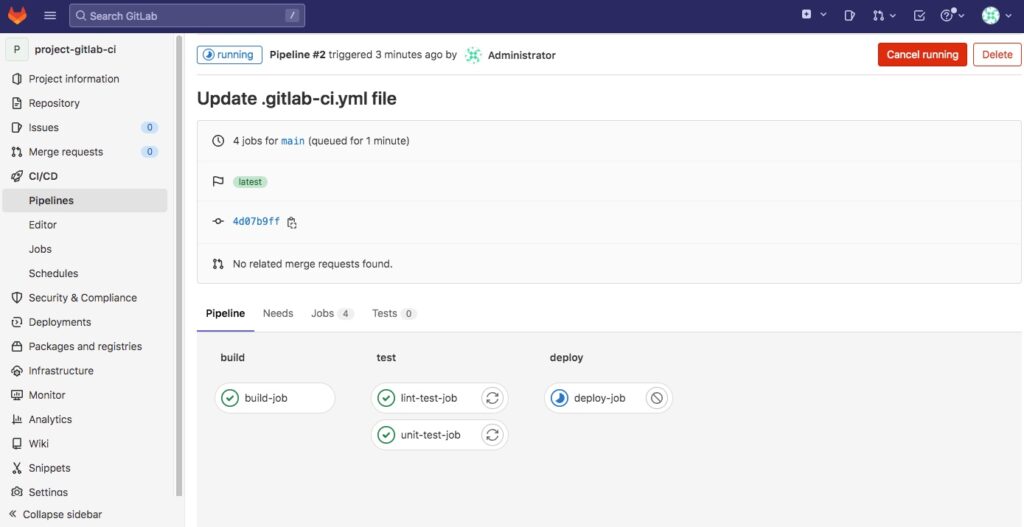This screenshot has height=527, width=1024.
Task: Select Editor under CI/CD
Action: coord(42,225)
